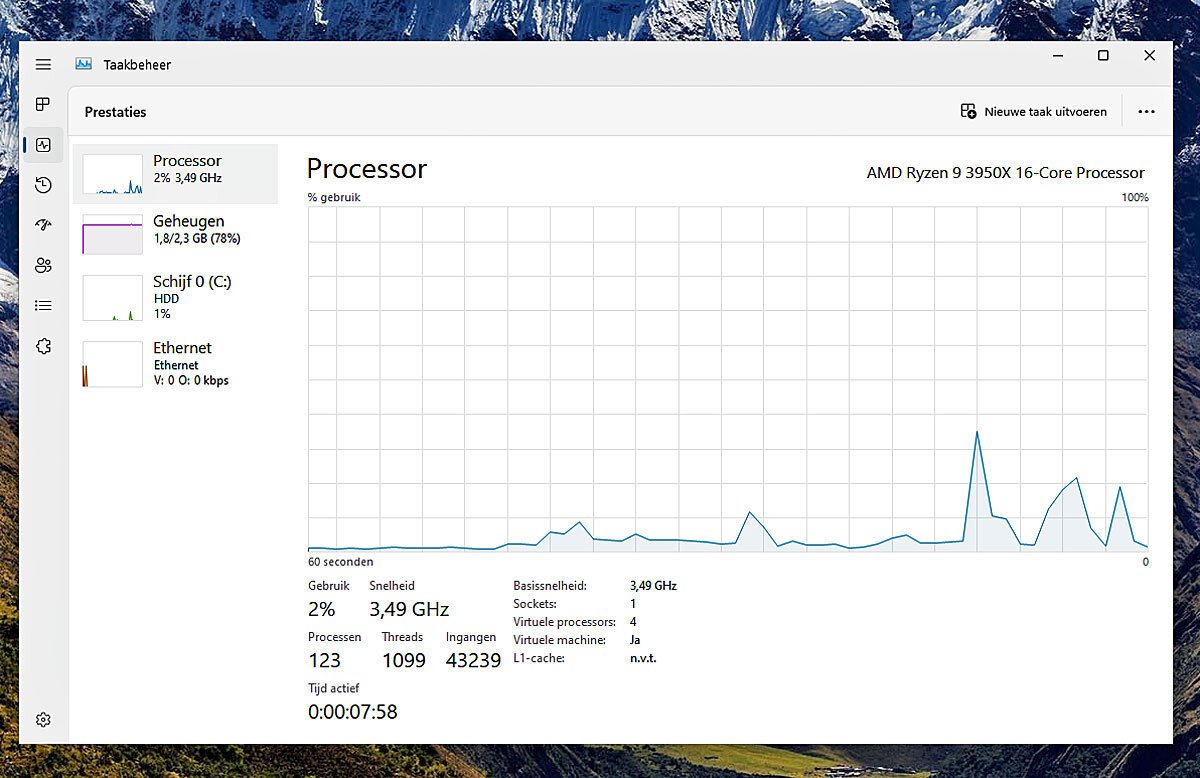1200x778 pixels.
Task: Click the L1-cache value n.v.t.
Action: click(x=643, y=658)
